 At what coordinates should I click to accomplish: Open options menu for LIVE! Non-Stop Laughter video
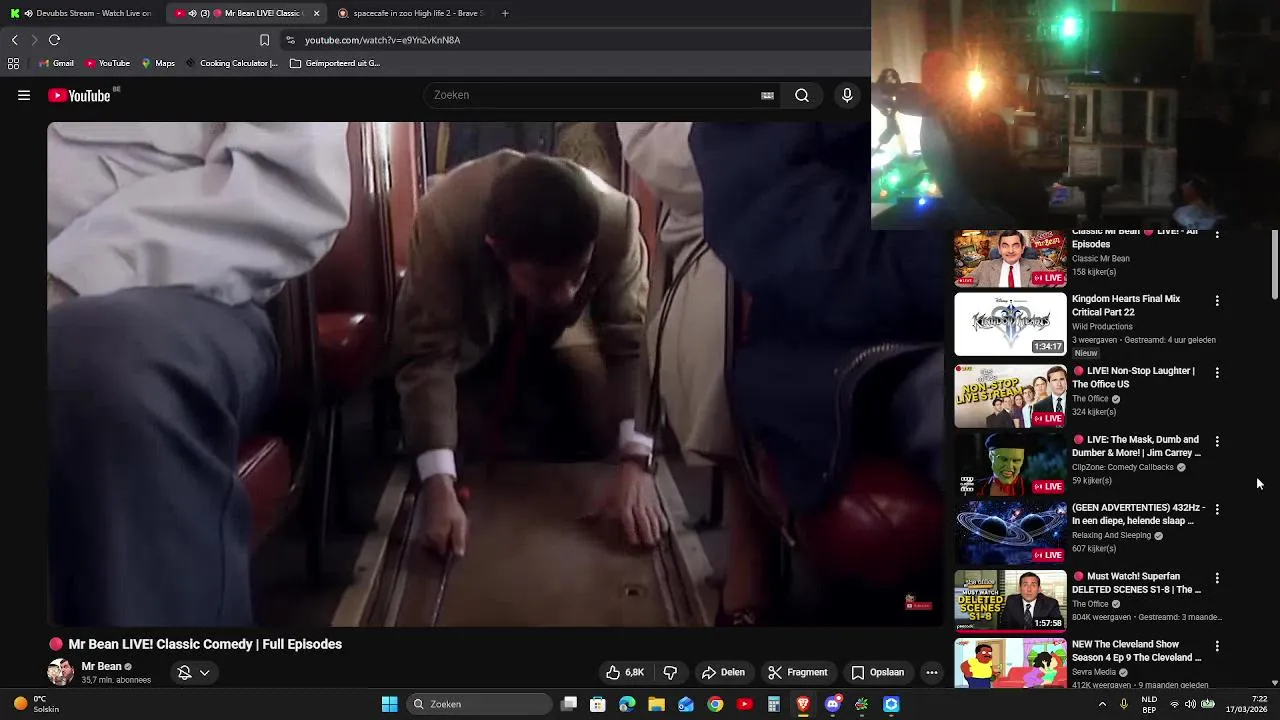point(1217,372)
